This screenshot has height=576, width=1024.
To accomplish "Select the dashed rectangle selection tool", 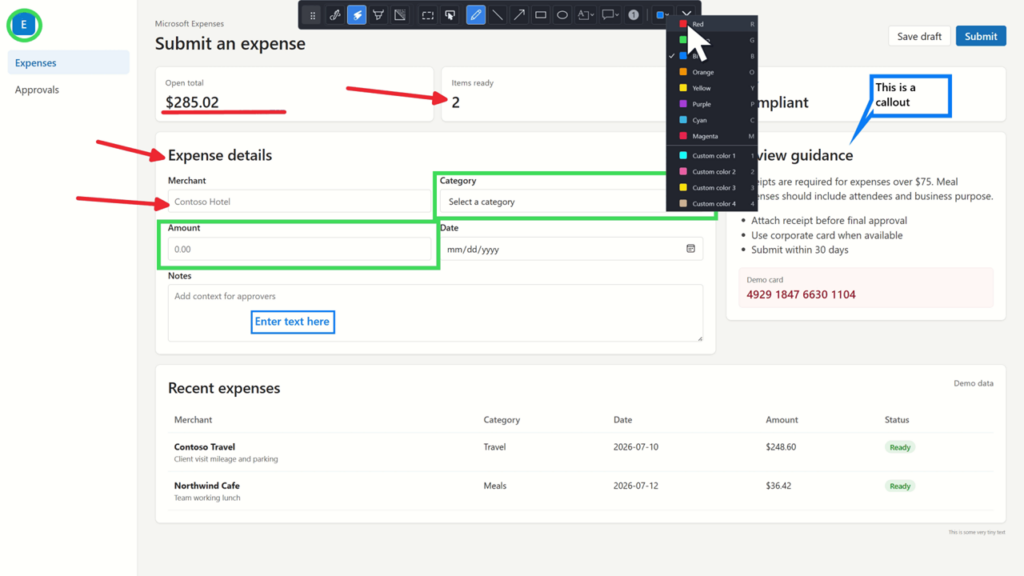I will tap(428, 15).
